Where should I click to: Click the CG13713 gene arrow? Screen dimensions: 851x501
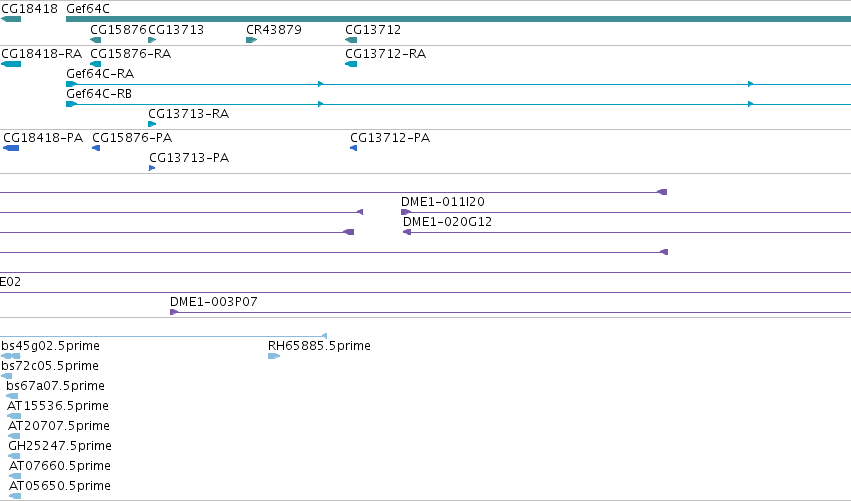[153, 40]
